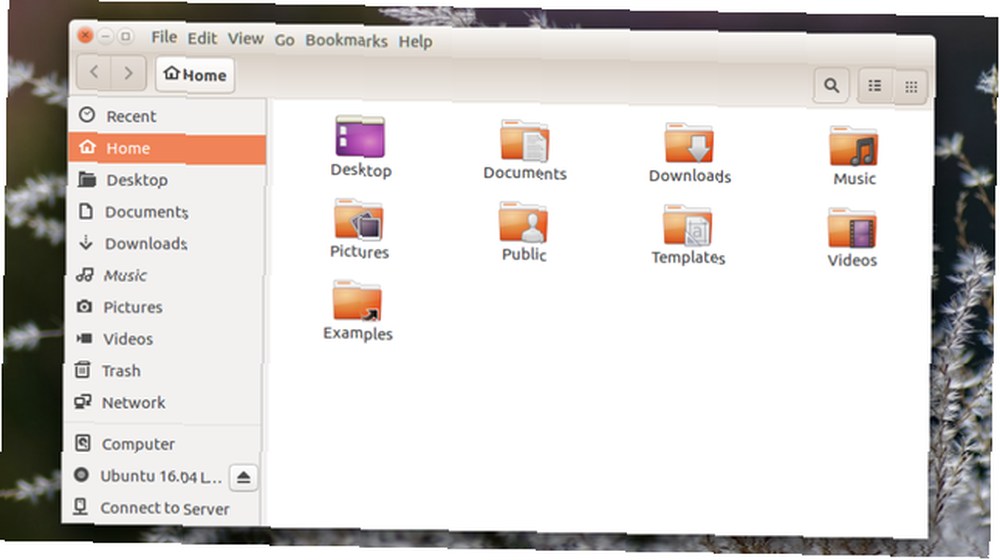Open the Desktop folder icon in main pane
The width and height of the screenshot is (1000, 560).
pos(360,136)
